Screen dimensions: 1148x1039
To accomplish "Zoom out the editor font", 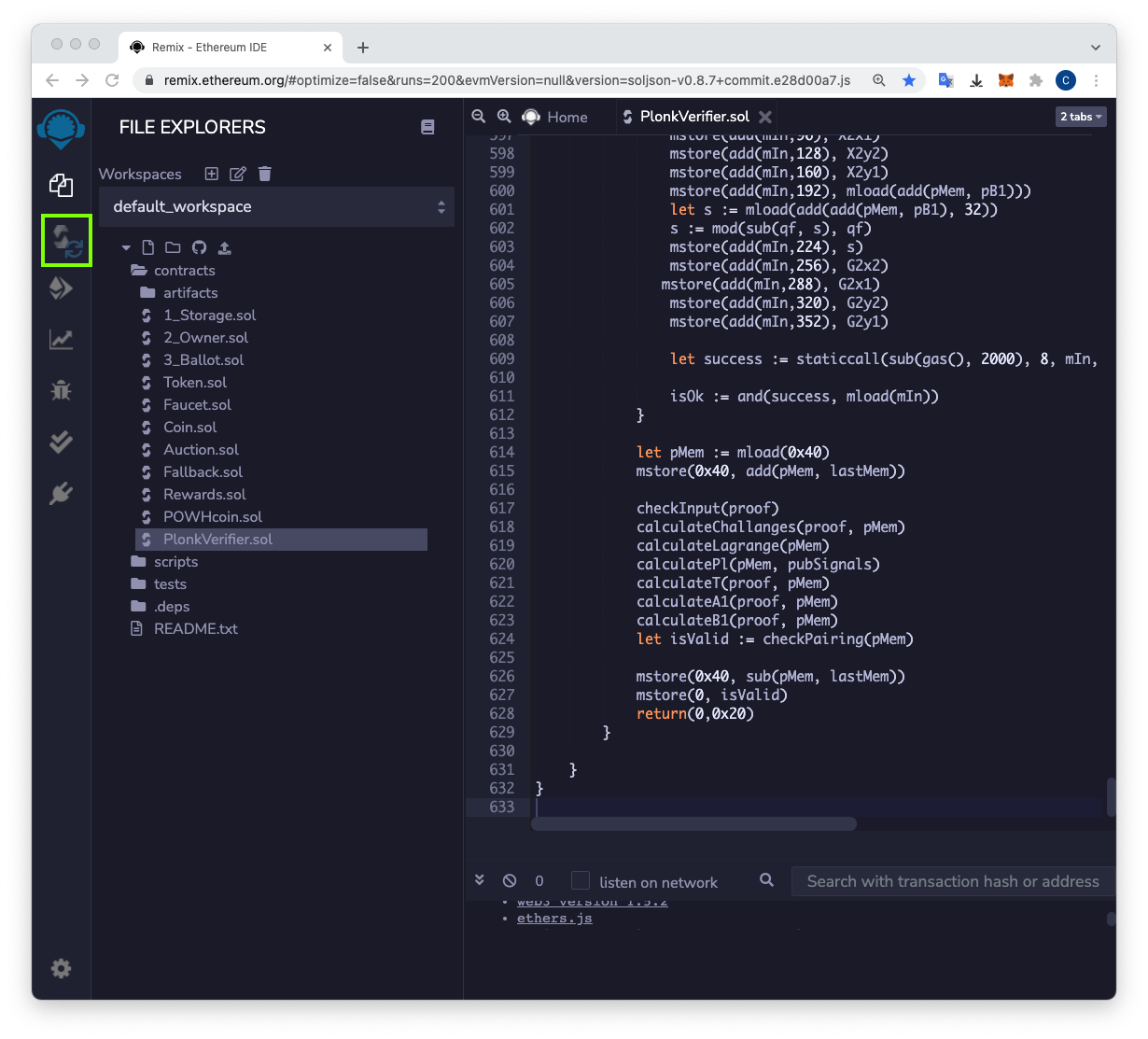I will click(x=479, y=116).
